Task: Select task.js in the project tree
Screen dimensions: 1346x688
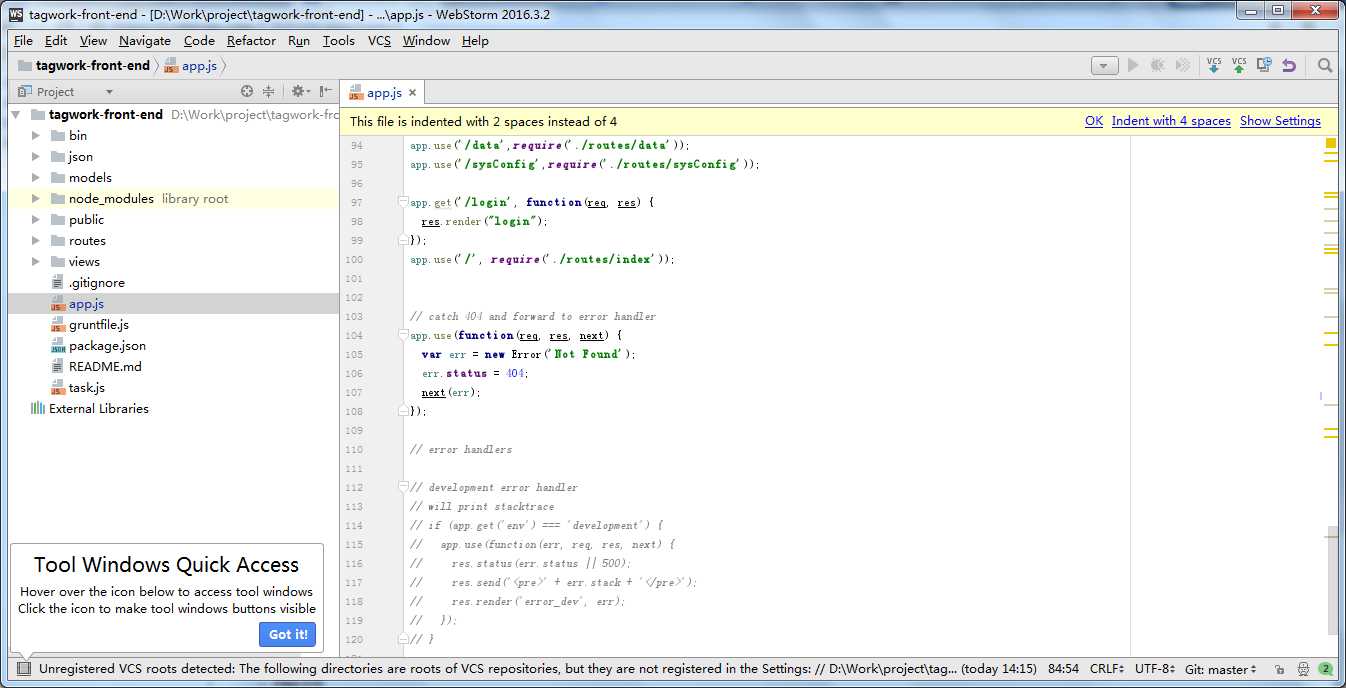Action: pos(87,387)
